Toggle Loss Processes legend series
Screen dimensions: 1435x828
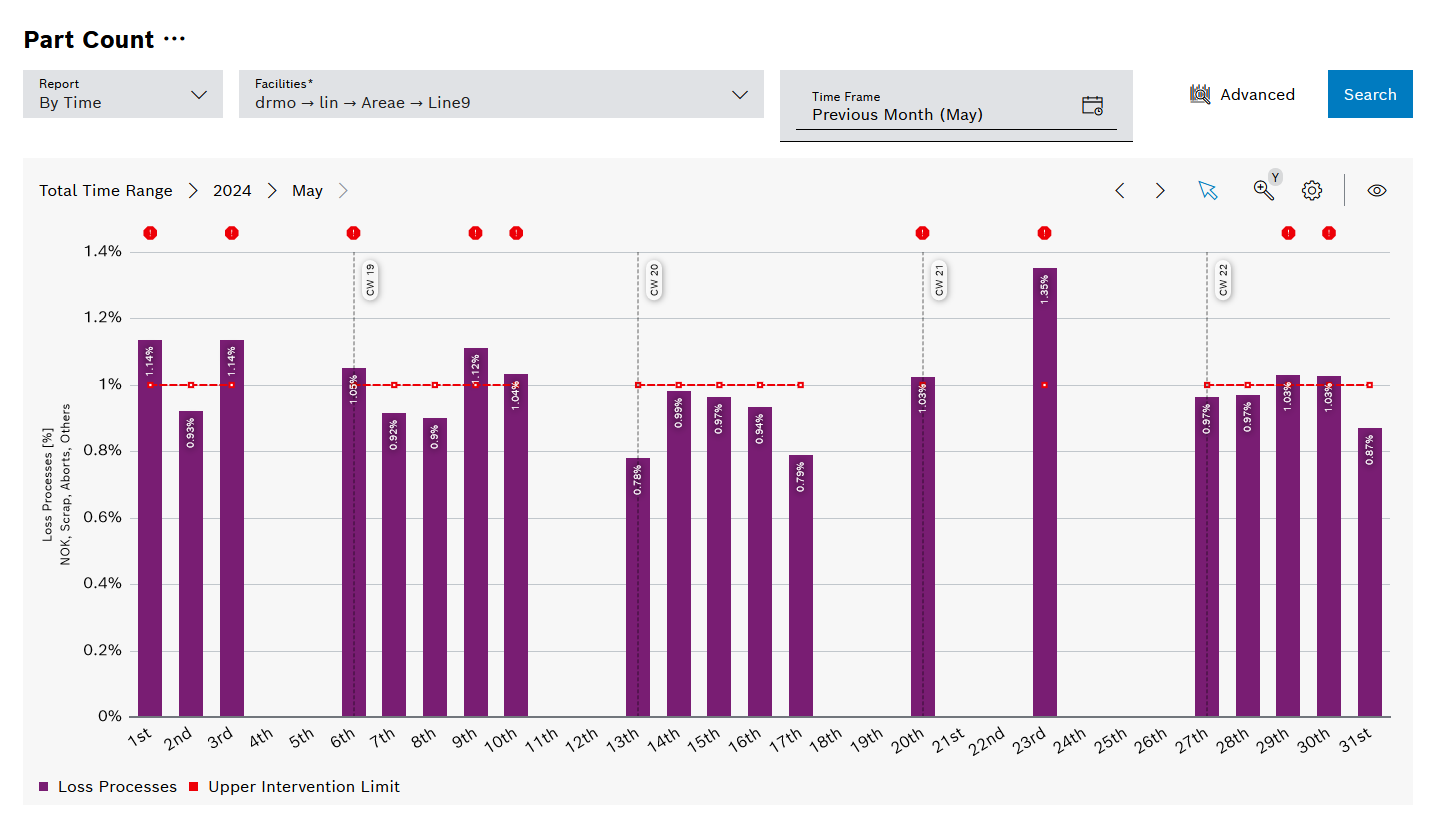108,787
